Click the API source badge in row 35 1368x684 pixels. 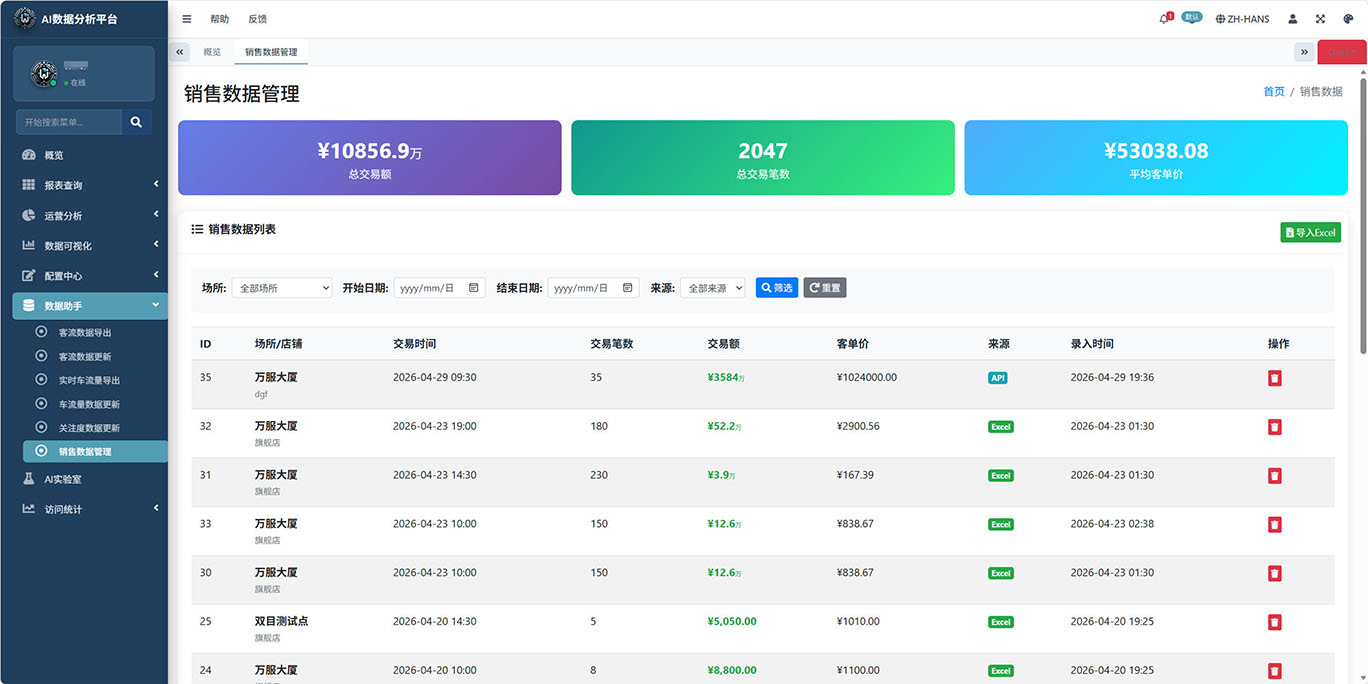click(997, 378)
